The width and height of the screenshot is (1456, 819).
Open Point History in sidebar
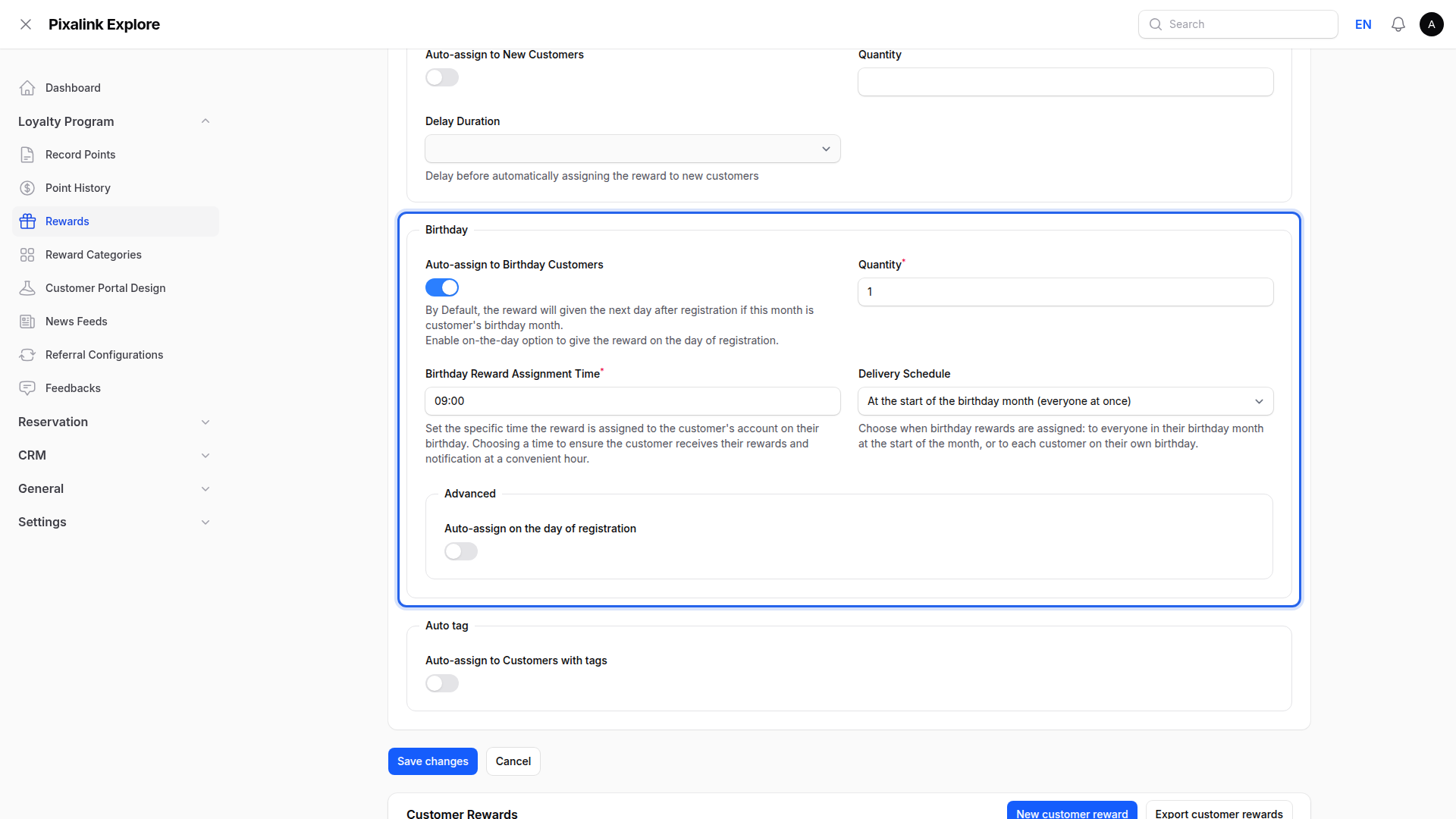tap(115, 188)
